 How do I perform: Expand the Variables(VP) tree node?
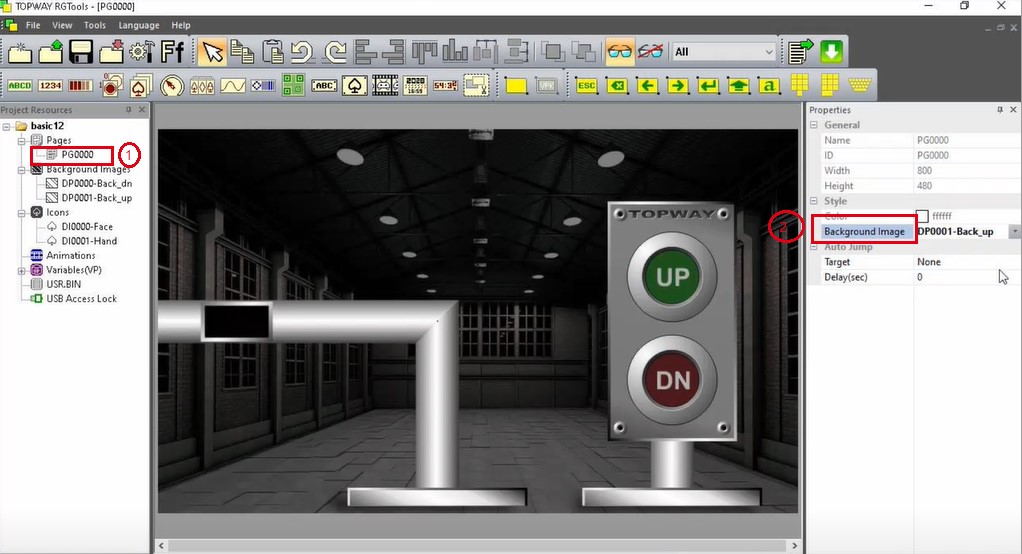coord(22,270)
